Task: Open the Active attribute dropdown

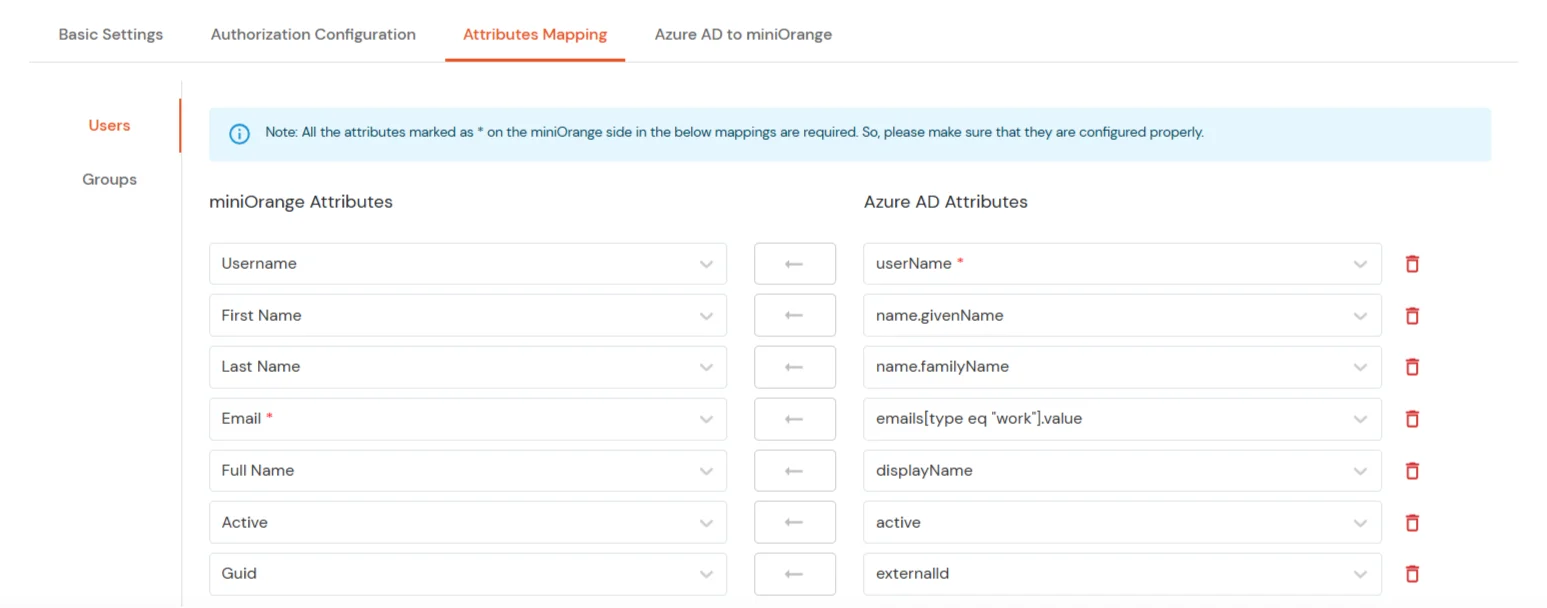Action: click(x=707, y=522)
